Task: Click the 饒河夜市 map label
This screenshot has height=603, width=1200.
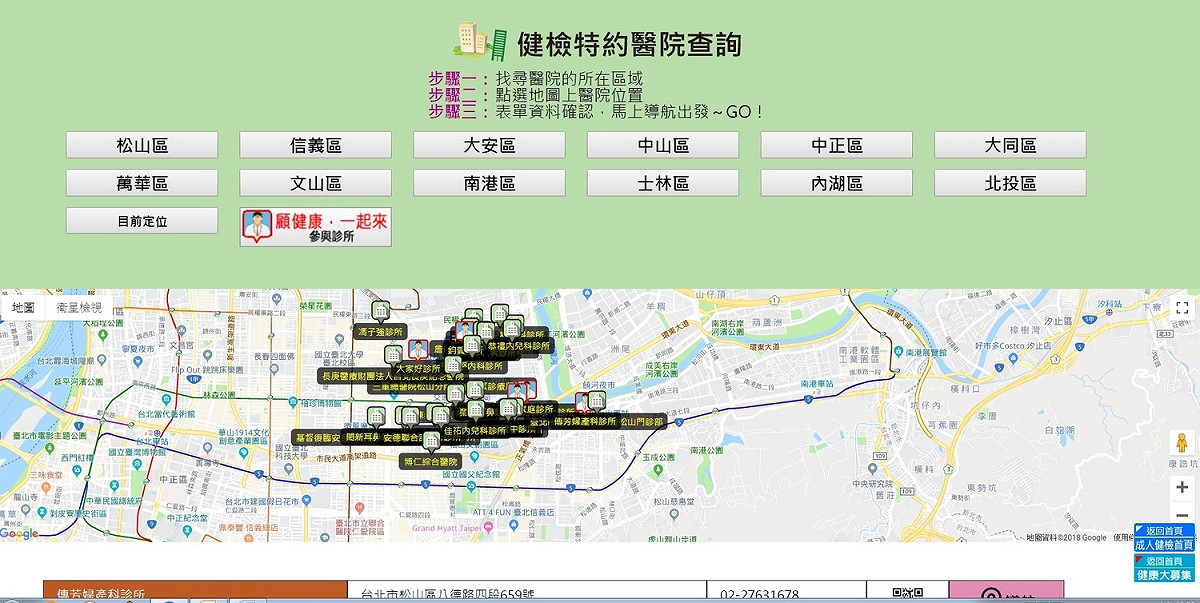Action: [598, 383]
